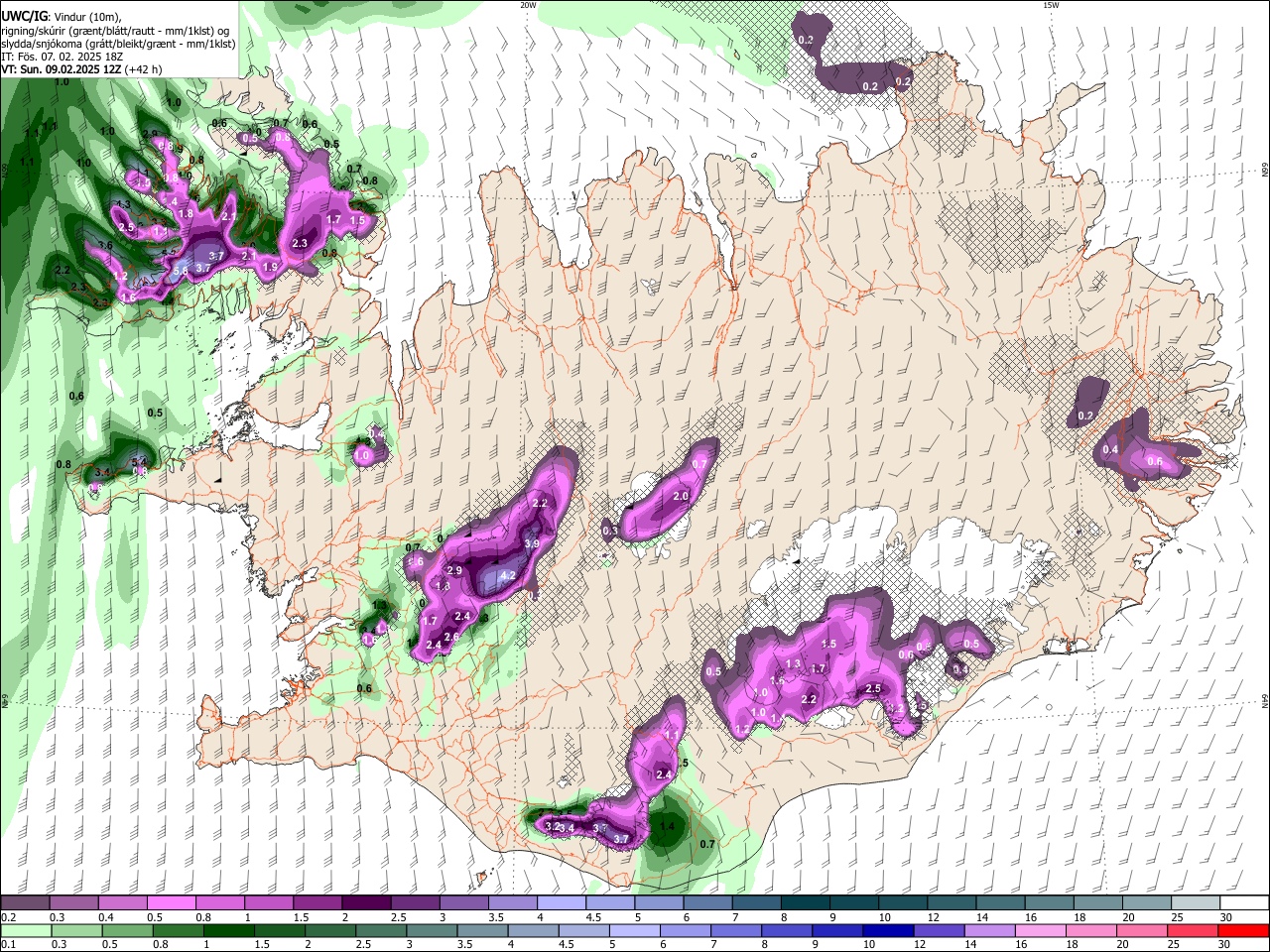Screen dimensions: 1270x952
Task: Select dark teal 8–9 swatch on upper scale
Action: click(x=805, y=902)
